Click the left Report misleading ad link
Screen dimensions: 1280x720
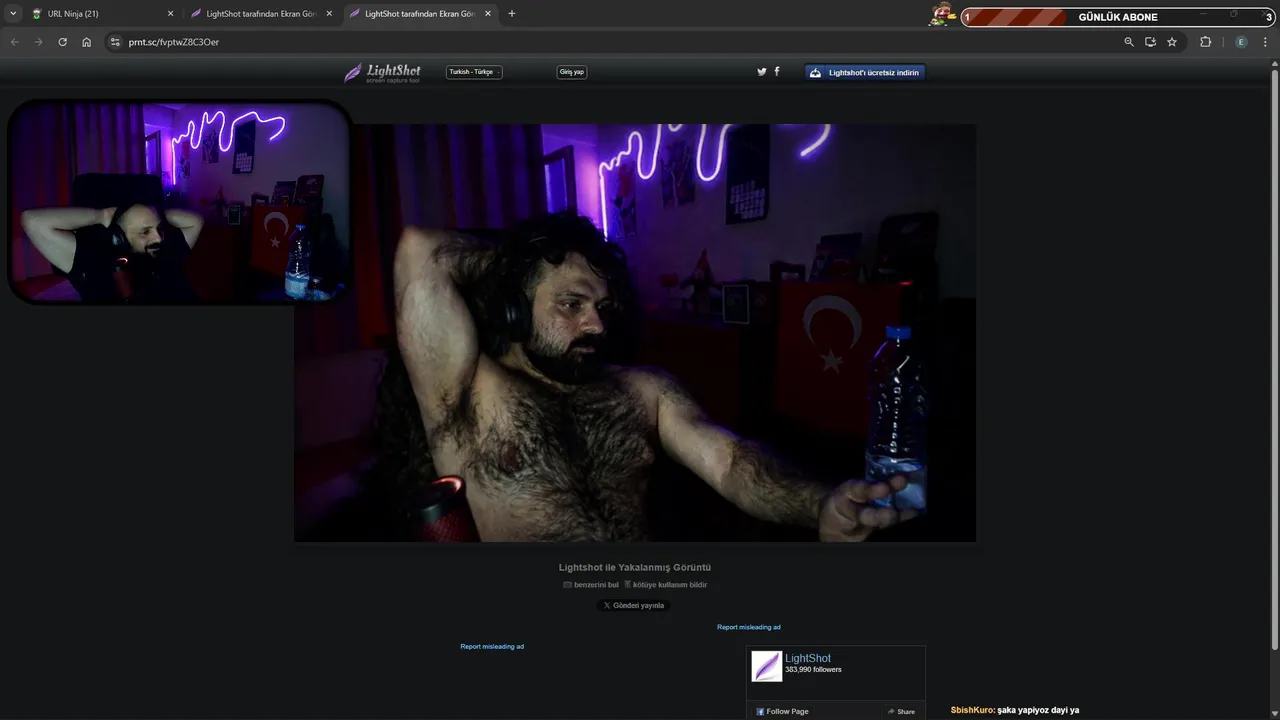[492, 647]
